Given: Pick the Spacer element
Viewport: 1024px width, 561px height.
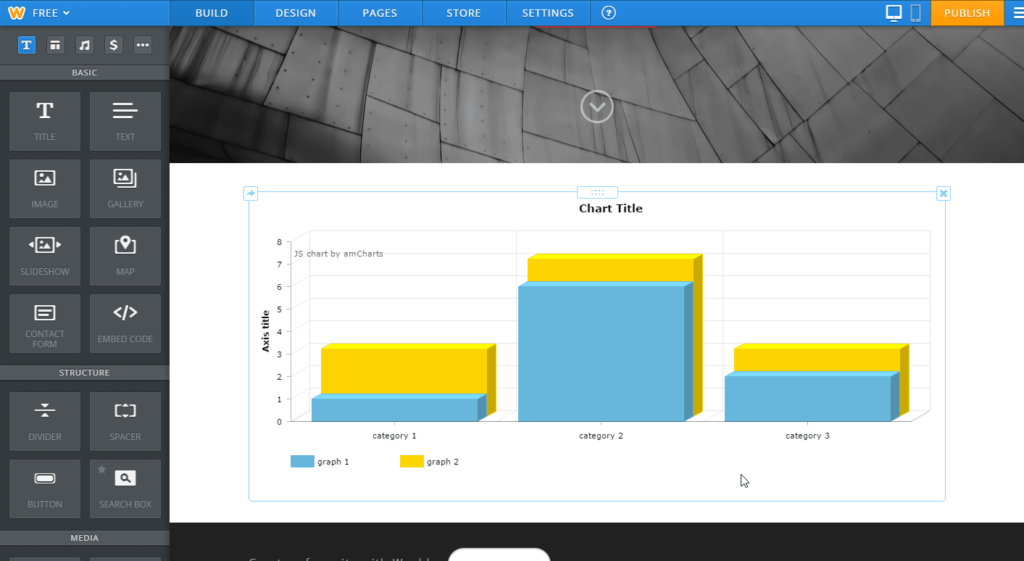Looking at the screenshot, I should (125, 421).
